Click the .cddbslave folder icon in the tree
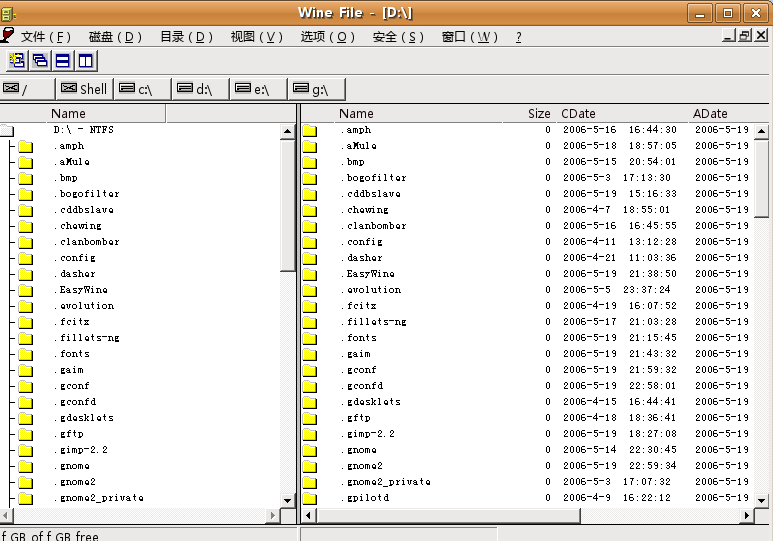This screenshot has width=773, height=541. (26, 210)
